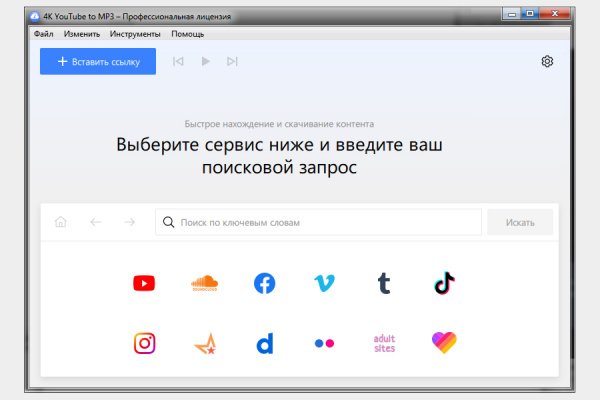Screen dimensions: 600x400
Task: Click the app icon in the title bar
Action: tap(34, 16)
